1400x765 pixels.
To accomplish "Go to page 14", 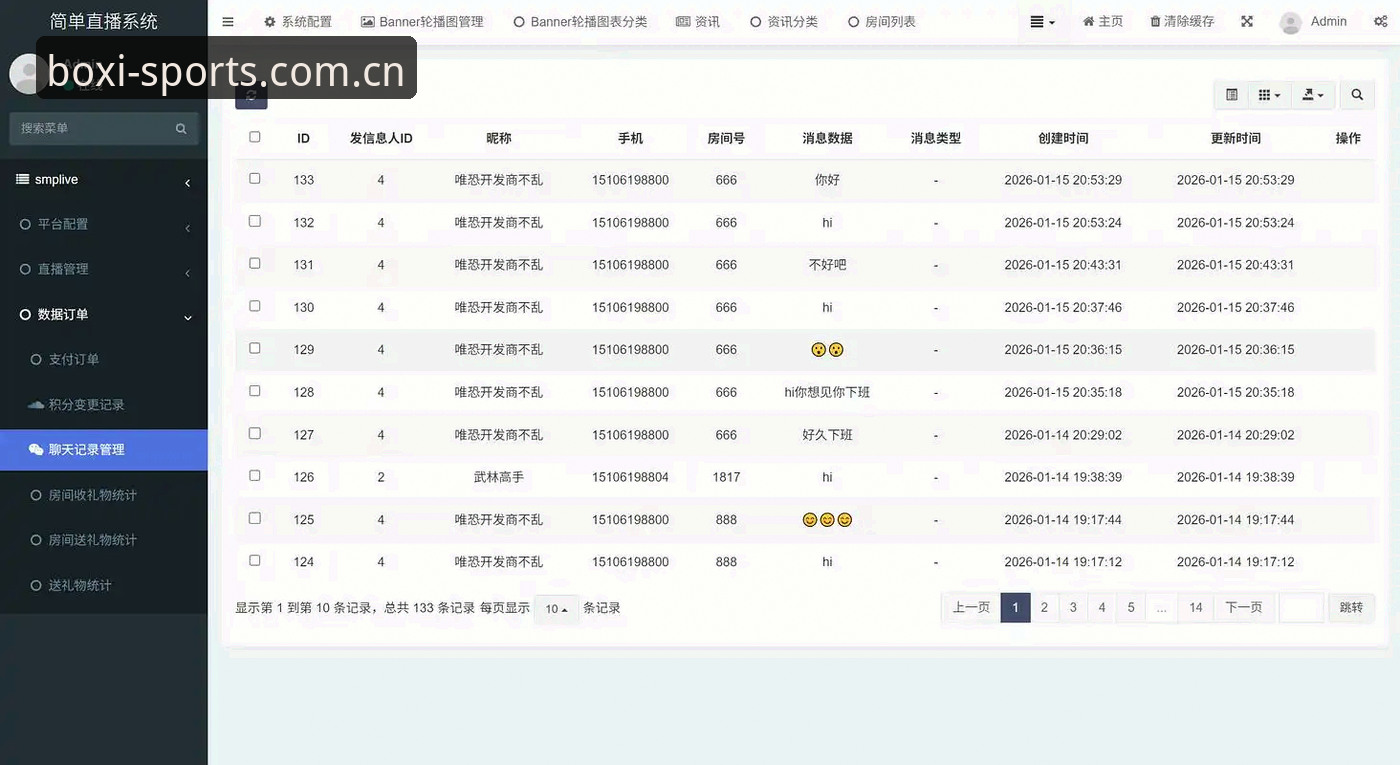I will click(x=1196, y=607).
